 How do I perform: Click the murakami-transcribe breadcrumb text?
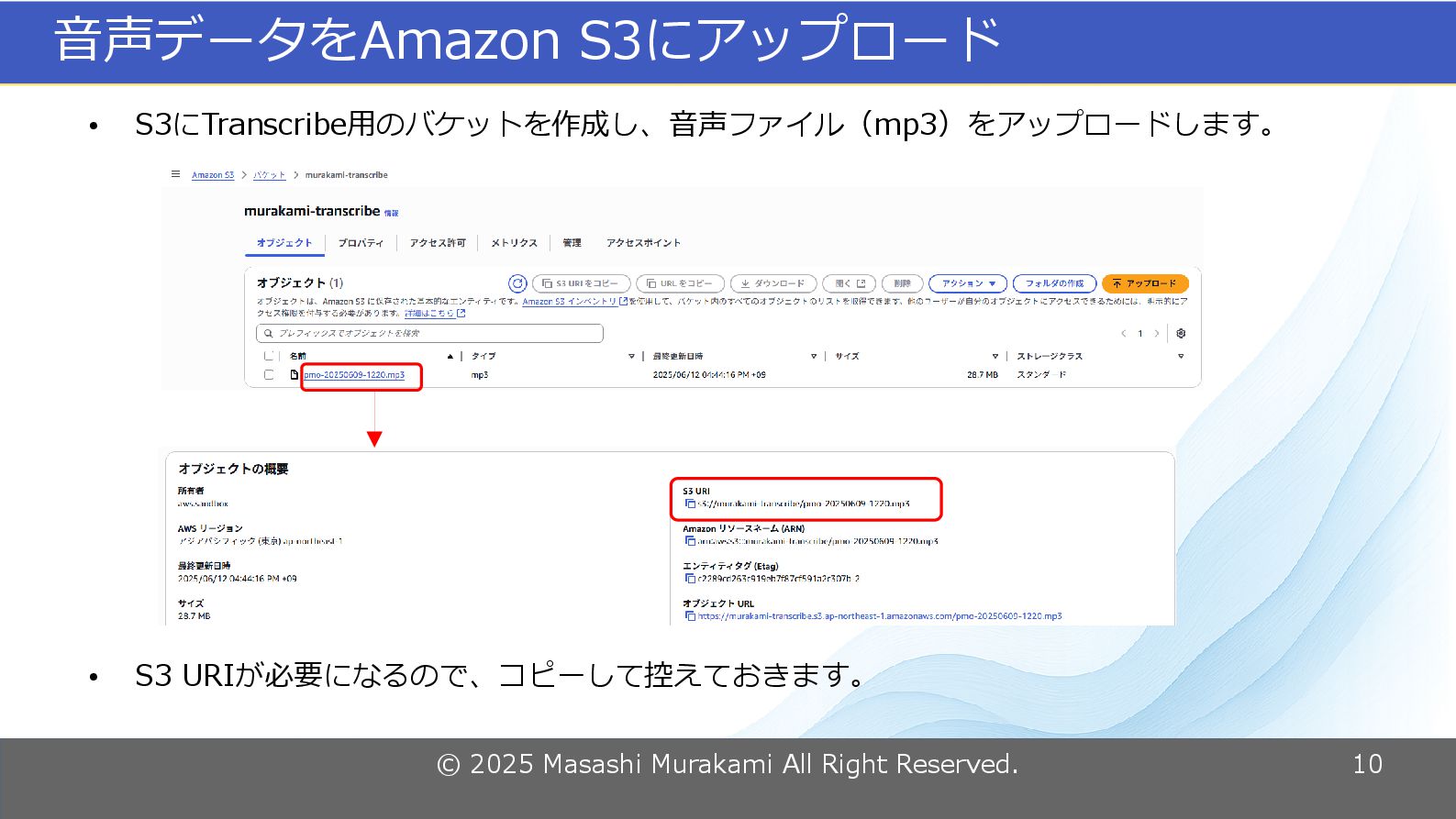[347, 175]
